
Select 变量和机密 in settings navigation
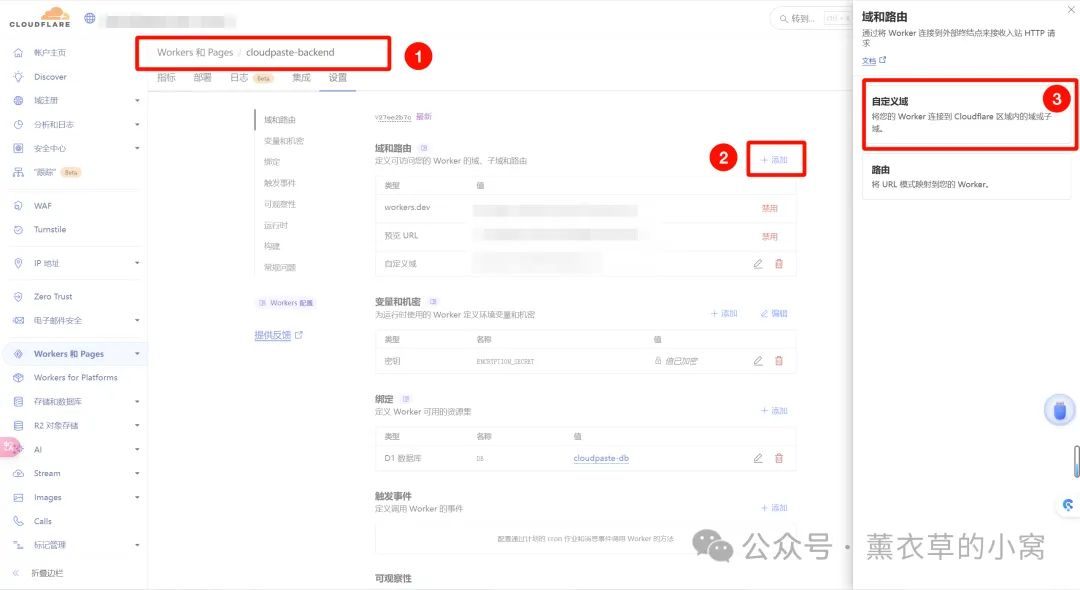pyautogui.click(x=284, y=141)
